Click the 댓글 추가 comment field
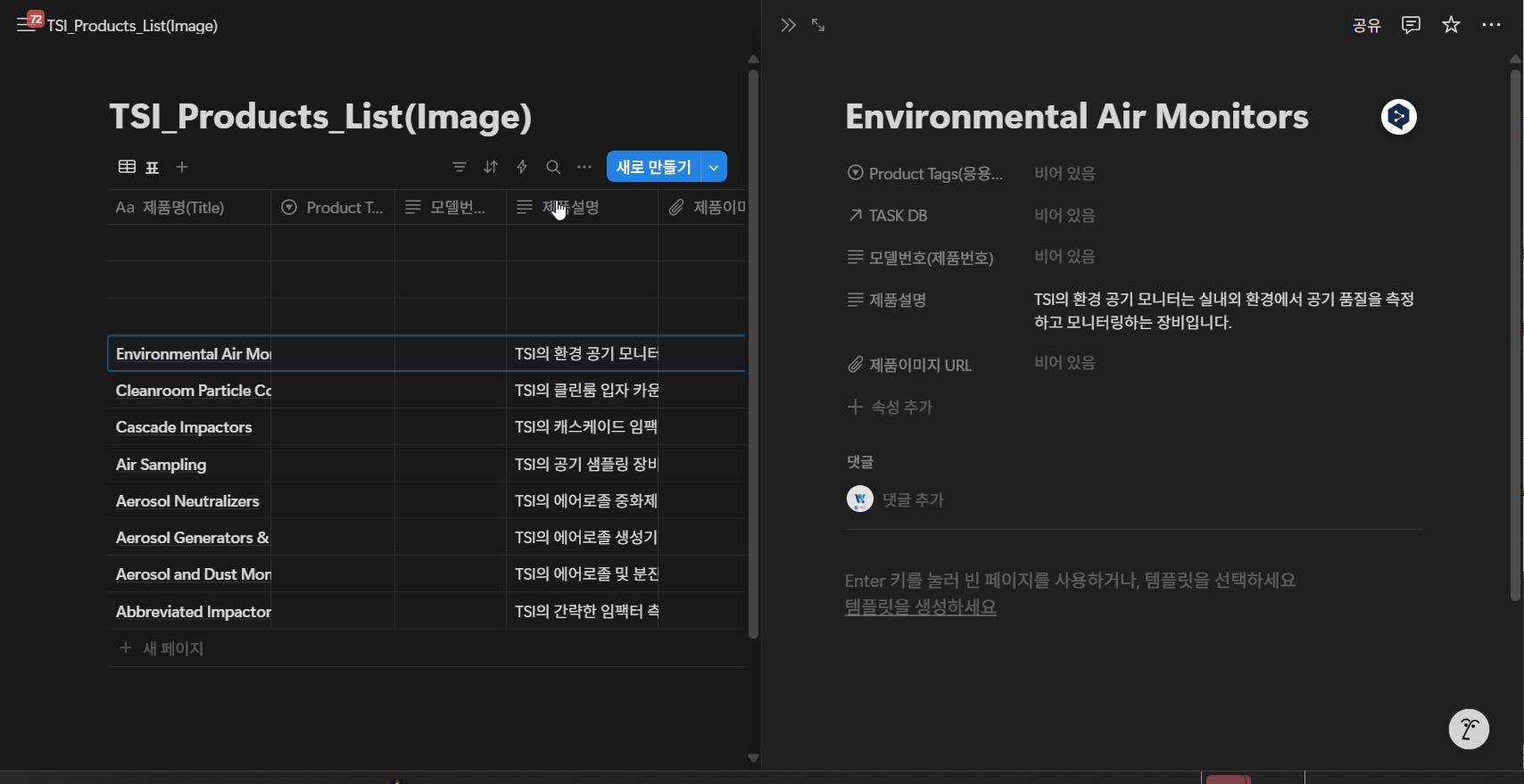 tap(913, 499)
